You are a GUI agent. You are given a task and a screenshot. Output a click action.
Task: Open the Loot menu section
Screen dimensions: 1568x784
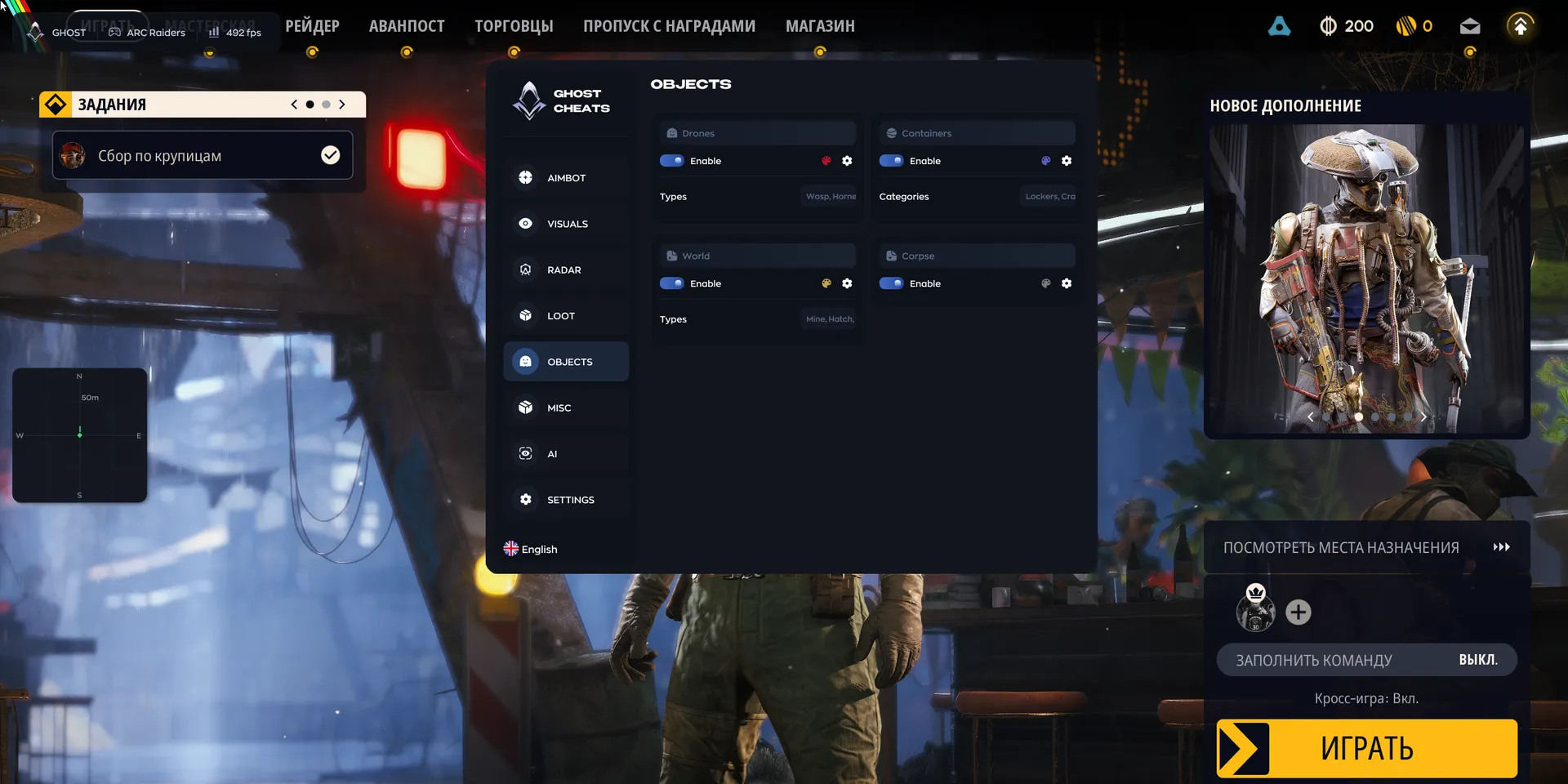click(x=566, y=315)
